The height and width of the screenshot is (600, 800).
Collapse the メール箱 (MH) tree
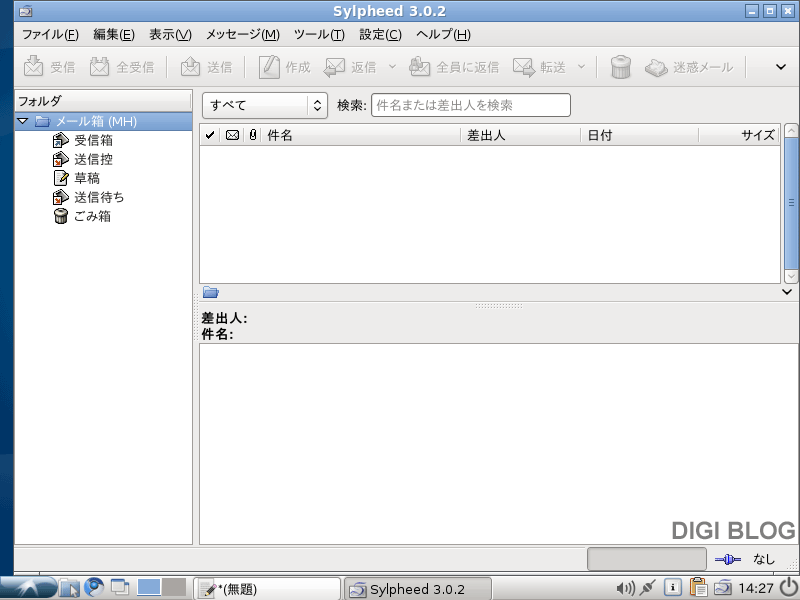click(x=22, y=121)
